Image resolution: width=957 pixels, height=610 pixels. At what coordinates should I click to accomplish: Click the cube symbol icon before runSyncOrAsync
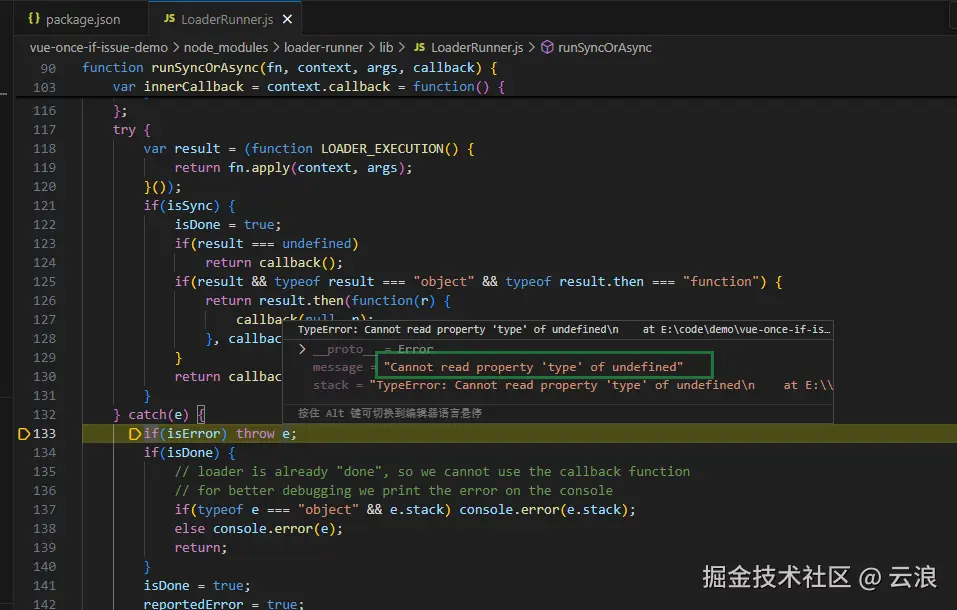coord(547,47)
